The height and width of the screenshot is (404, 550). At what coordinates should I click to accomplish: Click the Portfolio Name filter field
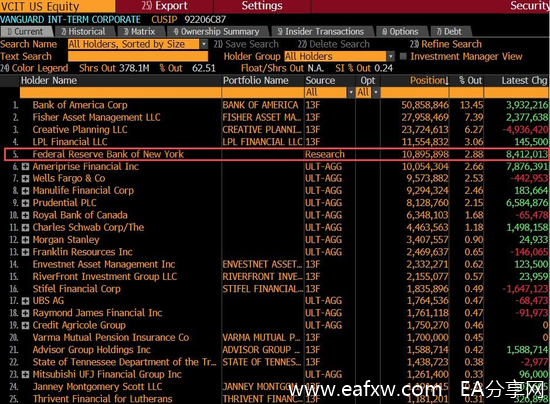coord(263,93)
